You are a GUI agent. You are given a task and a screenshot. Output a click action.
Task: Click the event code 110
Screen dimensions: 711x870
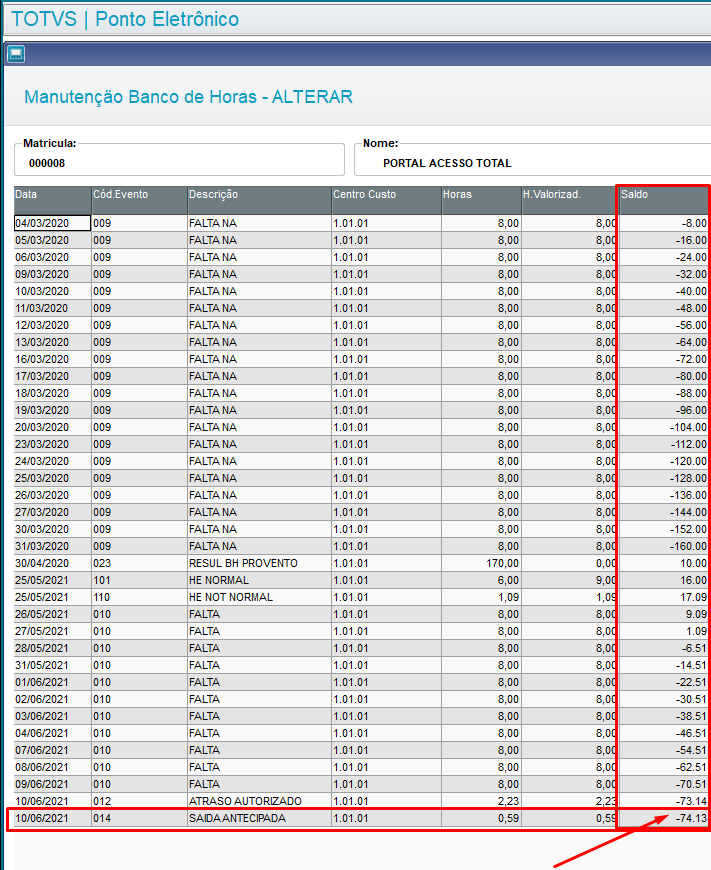pyautogui.click(x=102, y=597)
